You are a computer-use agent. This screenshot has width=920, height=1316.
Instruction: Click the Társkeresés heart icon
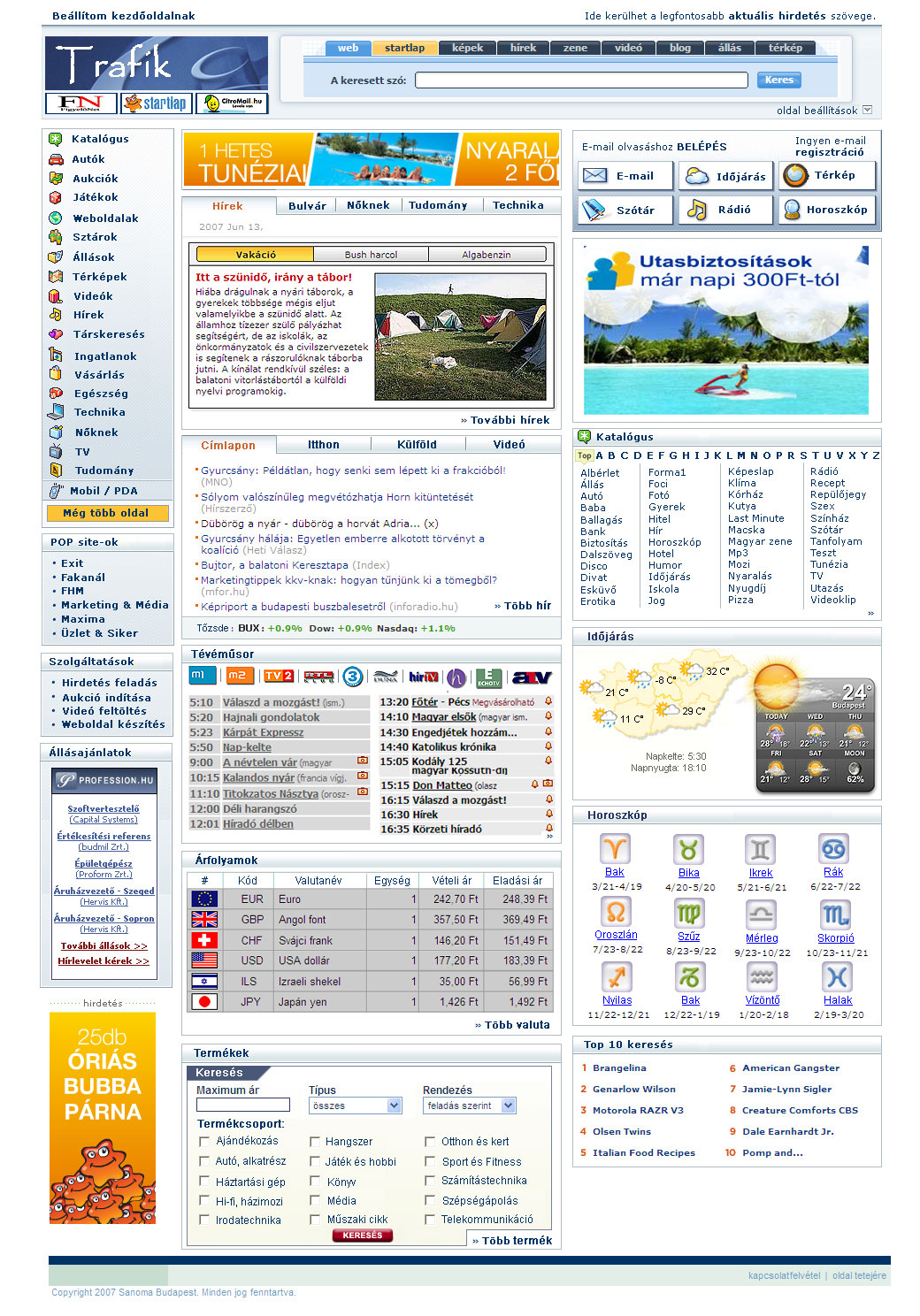point(56,334)
